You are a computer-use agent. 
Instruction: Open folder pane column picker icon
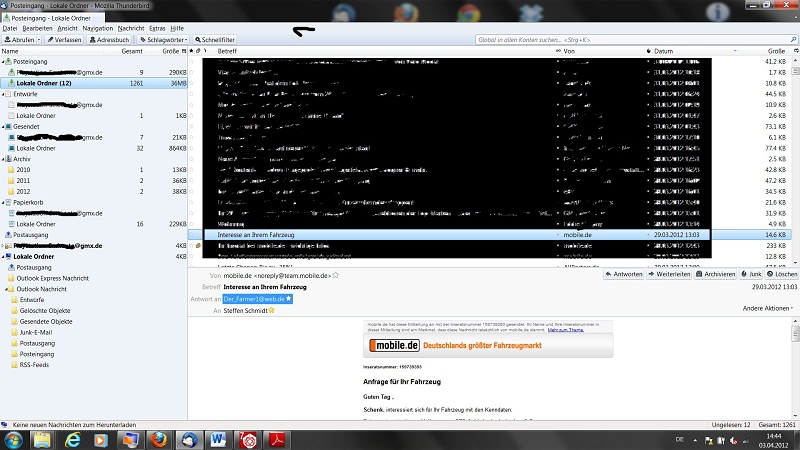(x=184, y=51)
